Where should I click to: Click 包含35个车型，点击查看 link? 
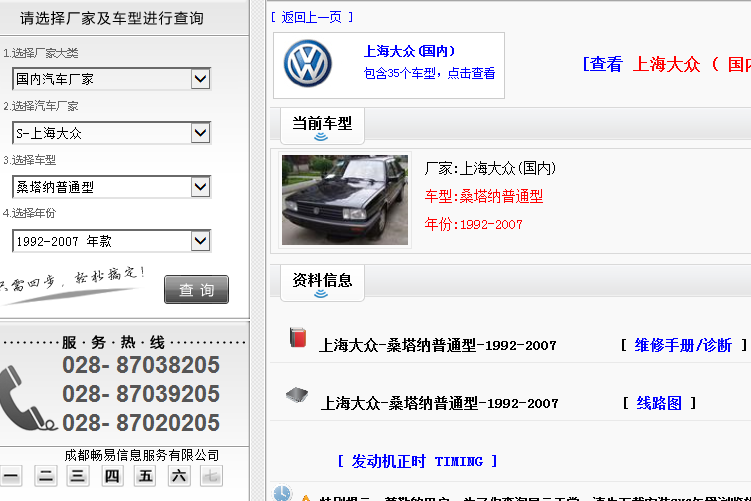pos(429,73)
